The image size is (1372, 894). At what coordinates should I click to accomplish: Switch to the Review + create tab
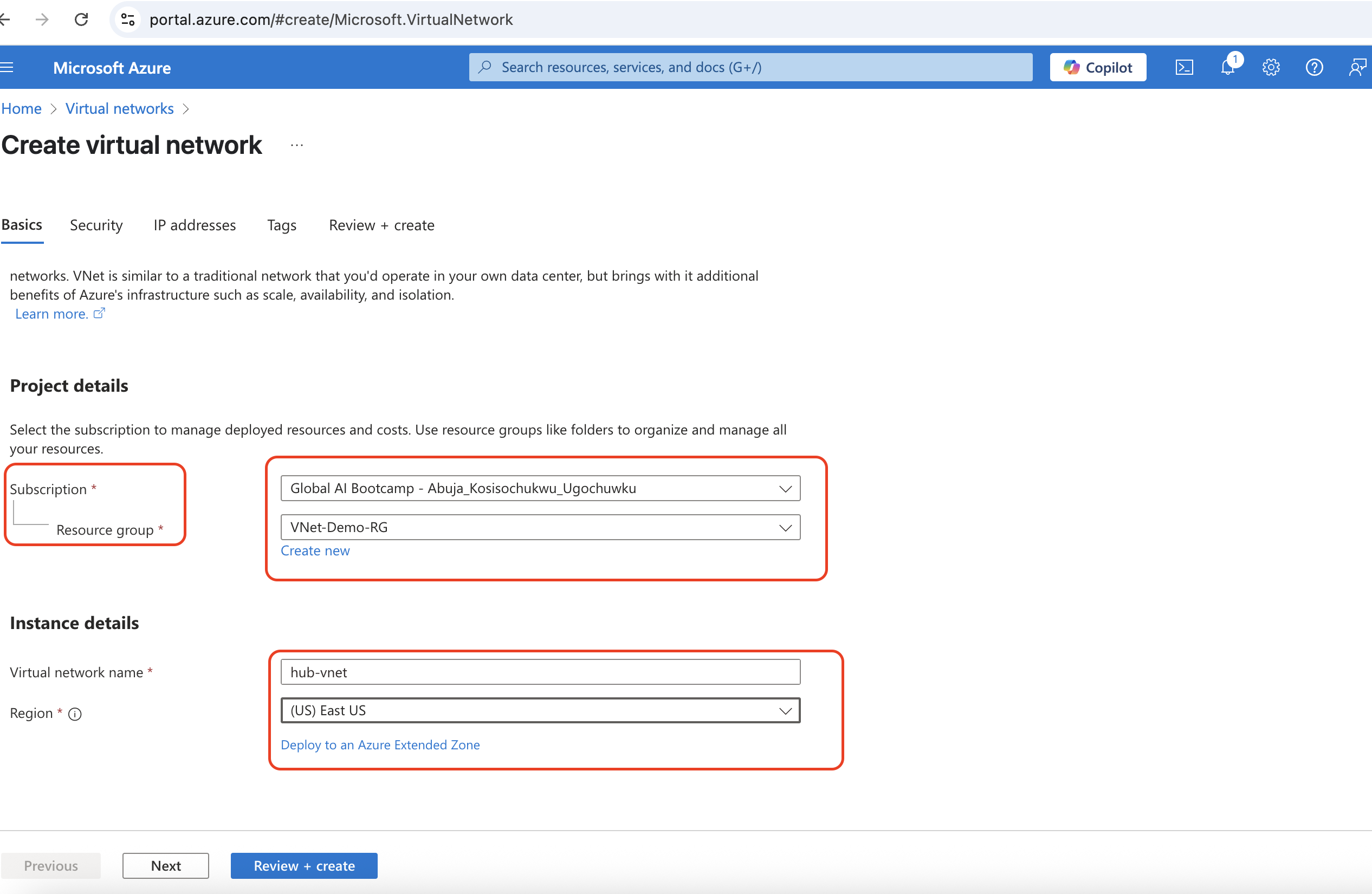point(381,225)
